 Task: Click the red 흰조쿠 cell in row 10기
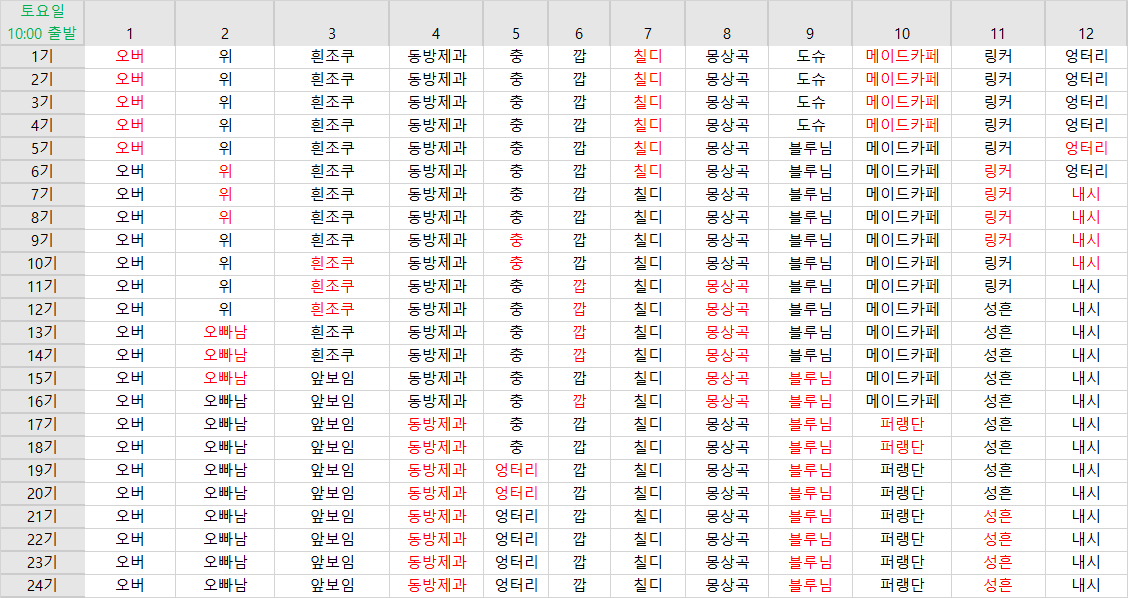click(332, 263)
